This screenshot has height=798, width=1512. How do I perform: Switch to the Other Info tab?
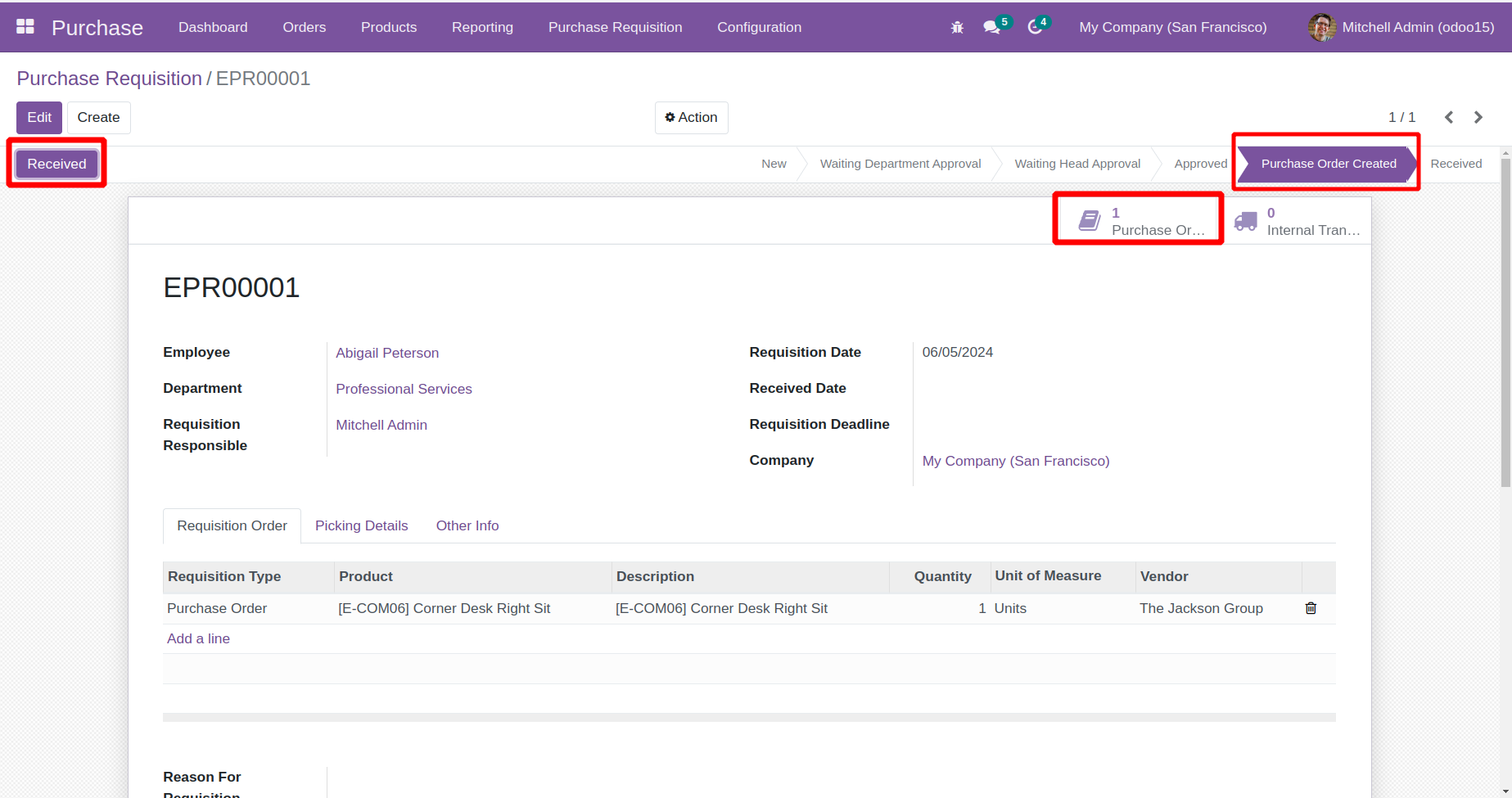pos(467,525)
